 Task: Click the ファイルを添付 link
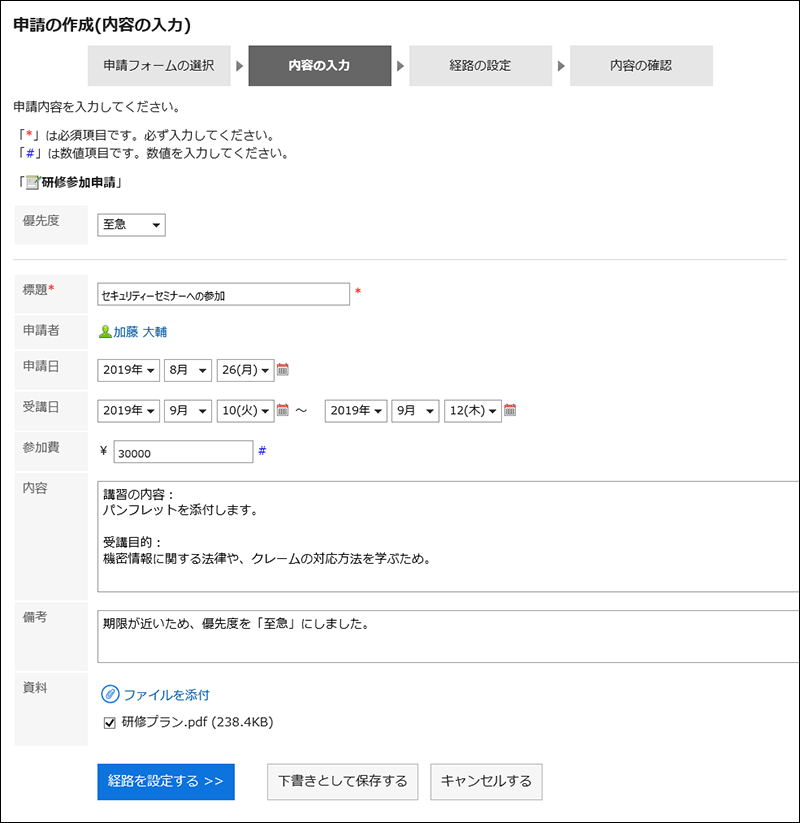tap(166, 694)
